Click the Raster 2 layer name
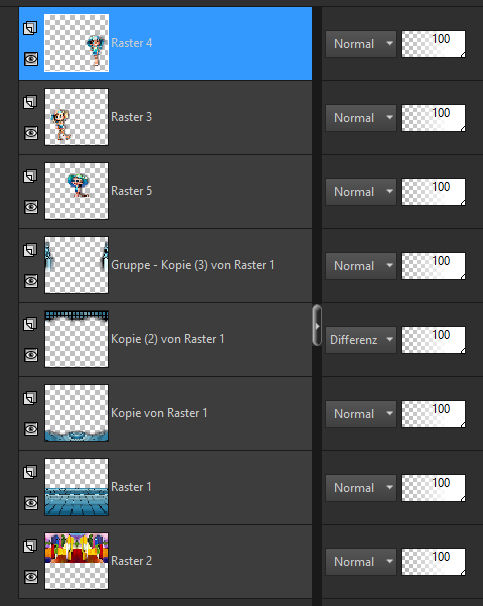The height and width of the screenshot is (606, 483). (131, 561)
